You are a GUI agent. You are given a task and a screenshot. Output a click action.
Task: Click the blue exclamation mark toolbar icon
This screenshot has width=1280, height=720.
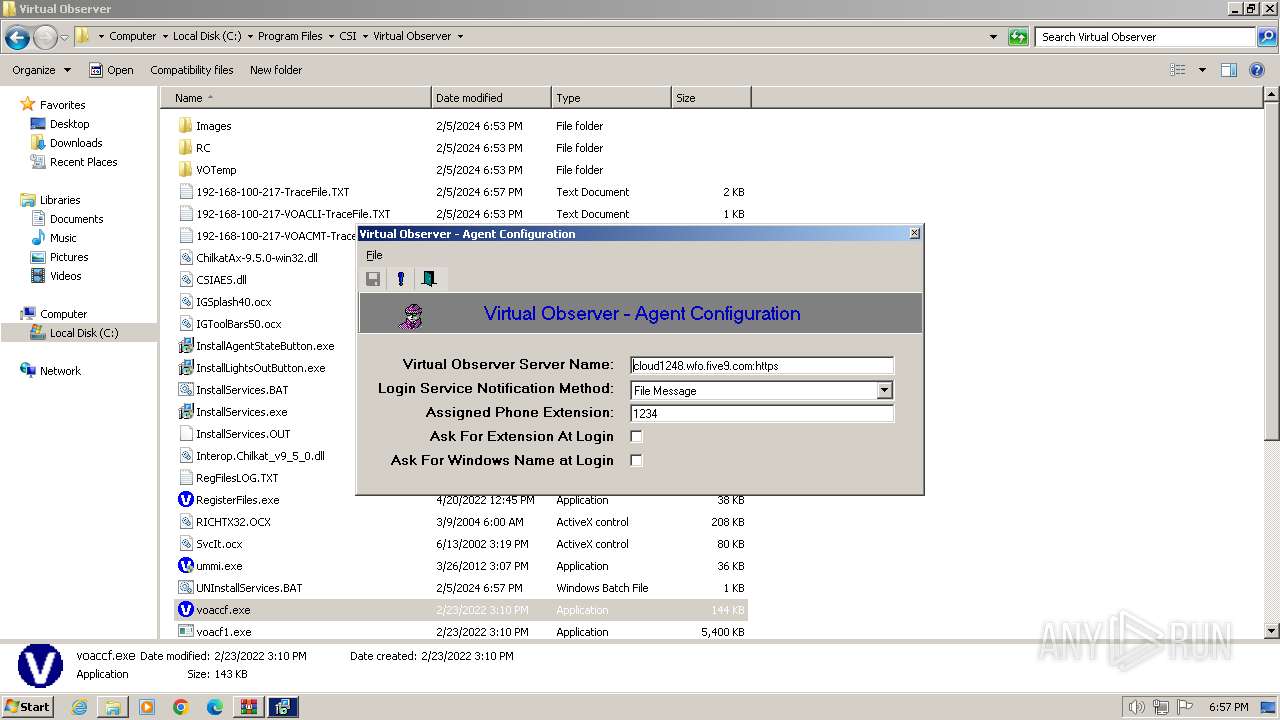tap(401, 279)
